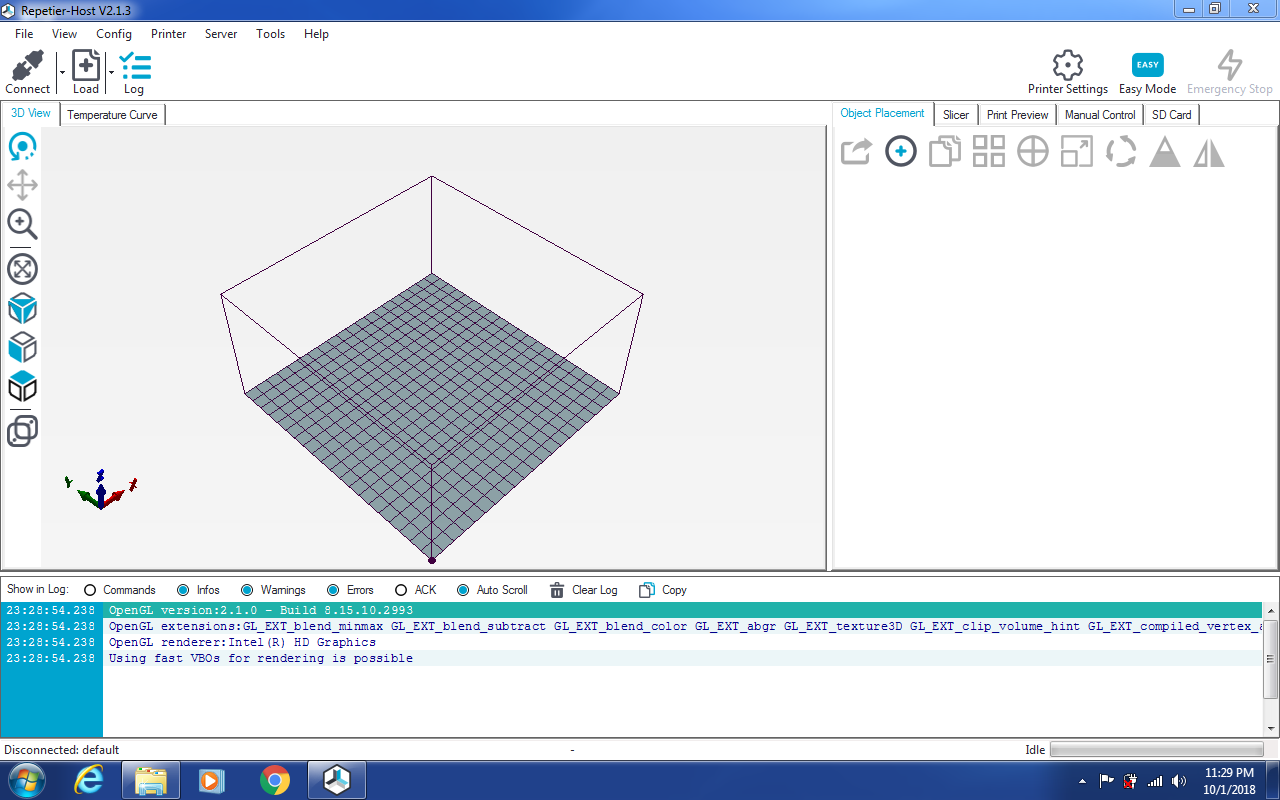Screen dimensions: 1280x800
Task: Open the Config menu
Action: [x=114, y=34]
